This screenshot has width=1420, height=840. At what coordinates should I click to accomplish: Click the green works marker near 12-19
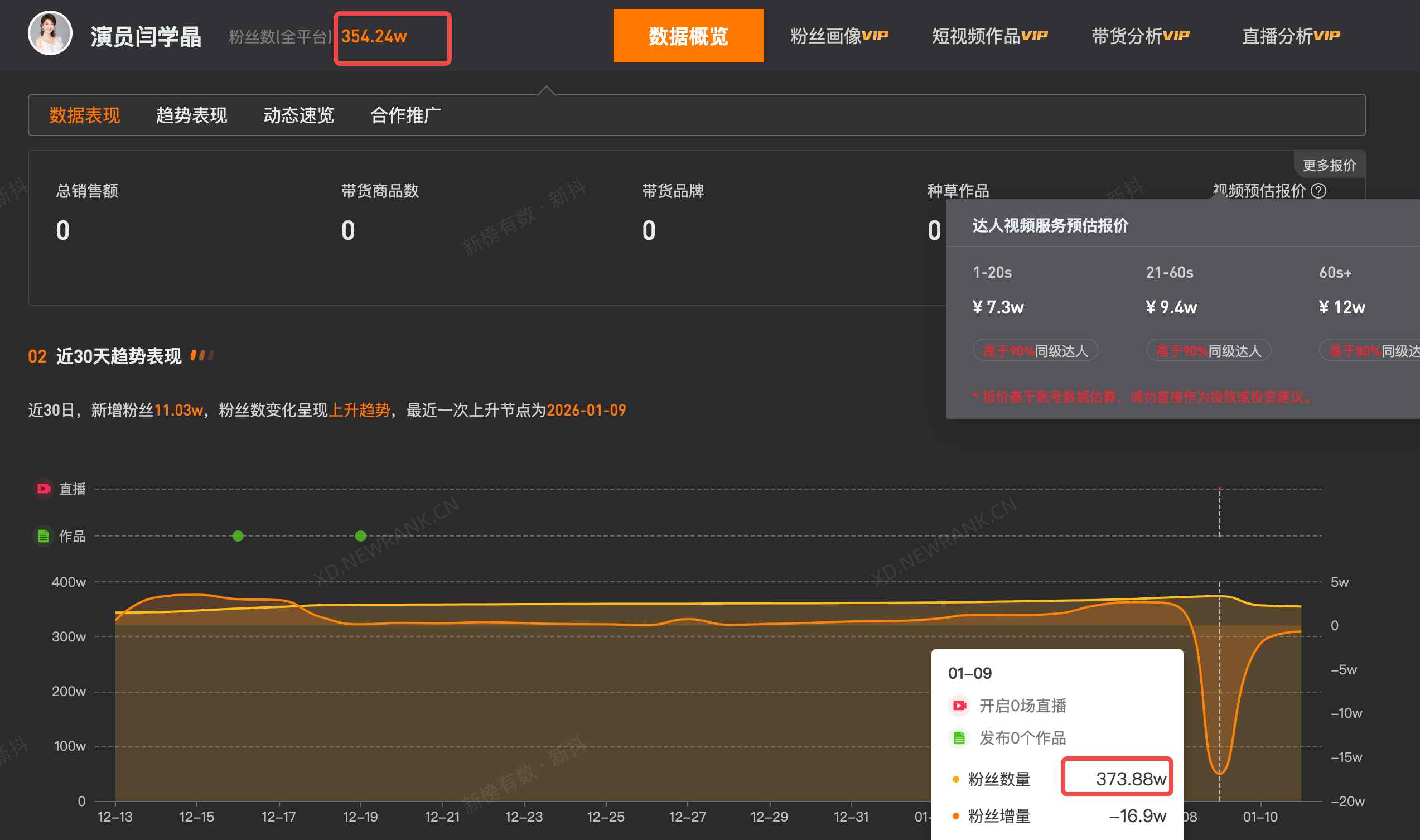click(359, 535)
